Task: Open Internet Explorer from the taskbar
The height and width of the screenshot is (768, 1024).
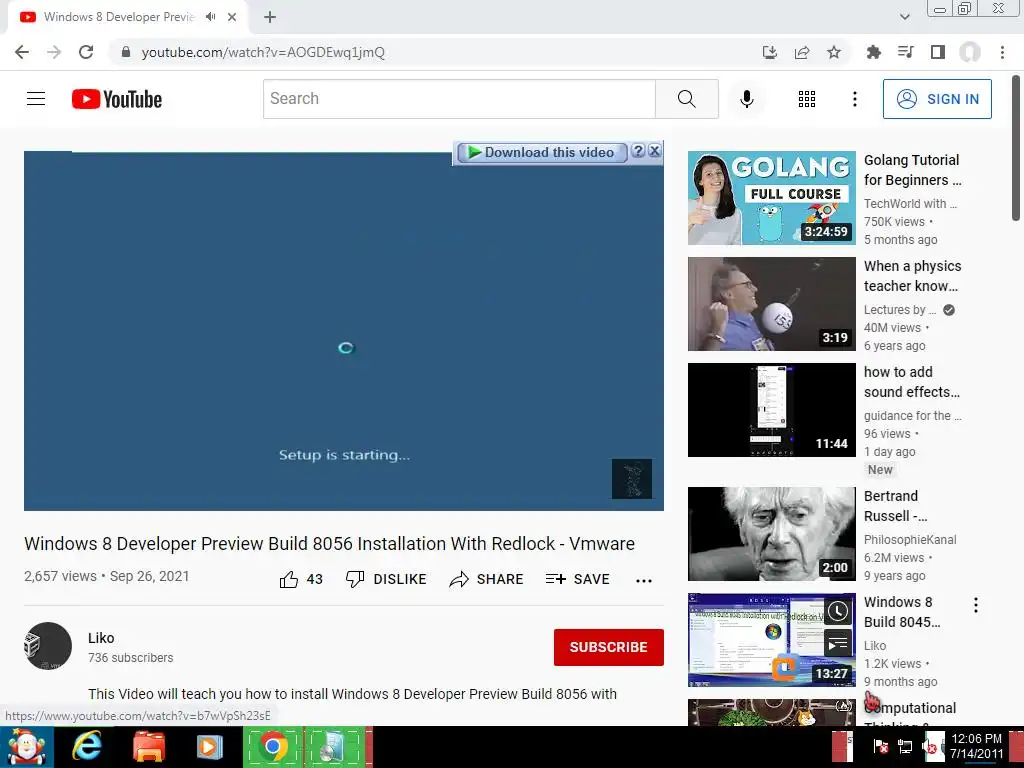Action: (x=86, y=747)
